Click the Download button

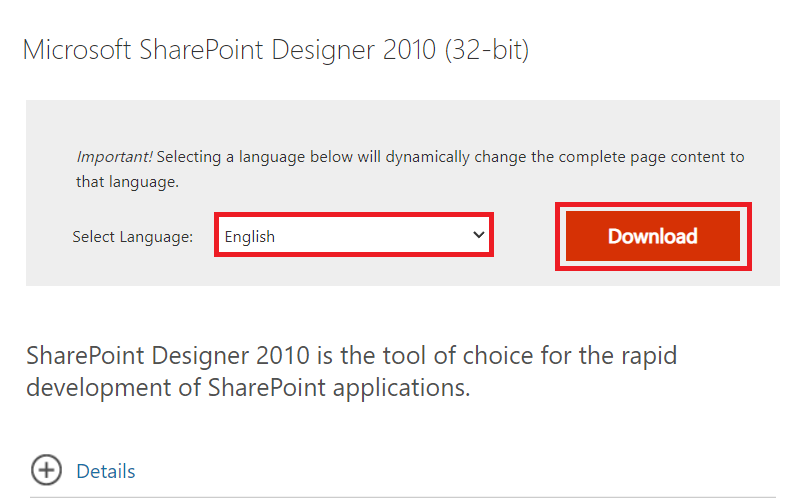[652, 237]
